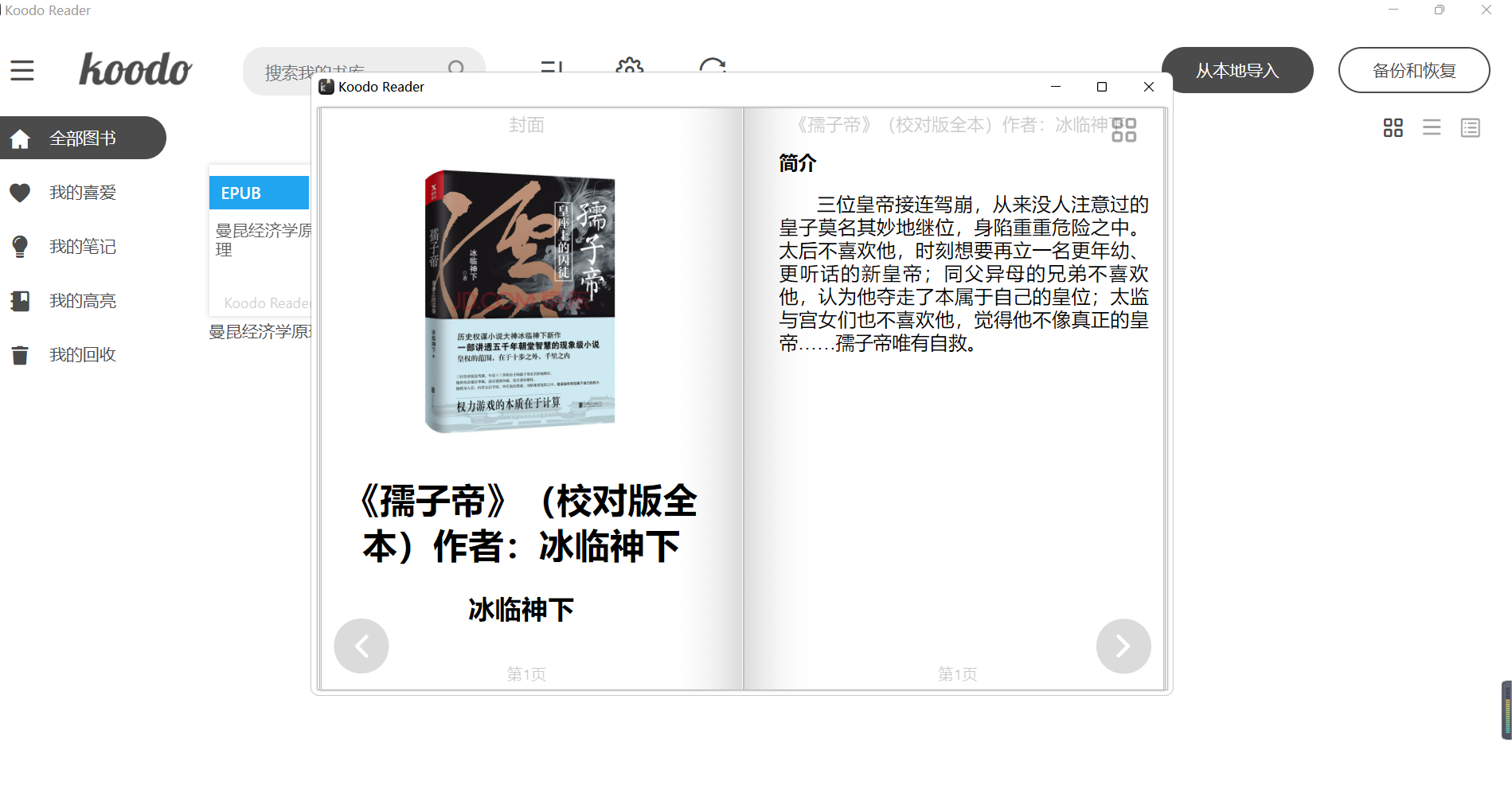Screen dimensions: 1512x808
Task: Collapse the sidebar with the hamburger icon
Action: pos(22,70)
